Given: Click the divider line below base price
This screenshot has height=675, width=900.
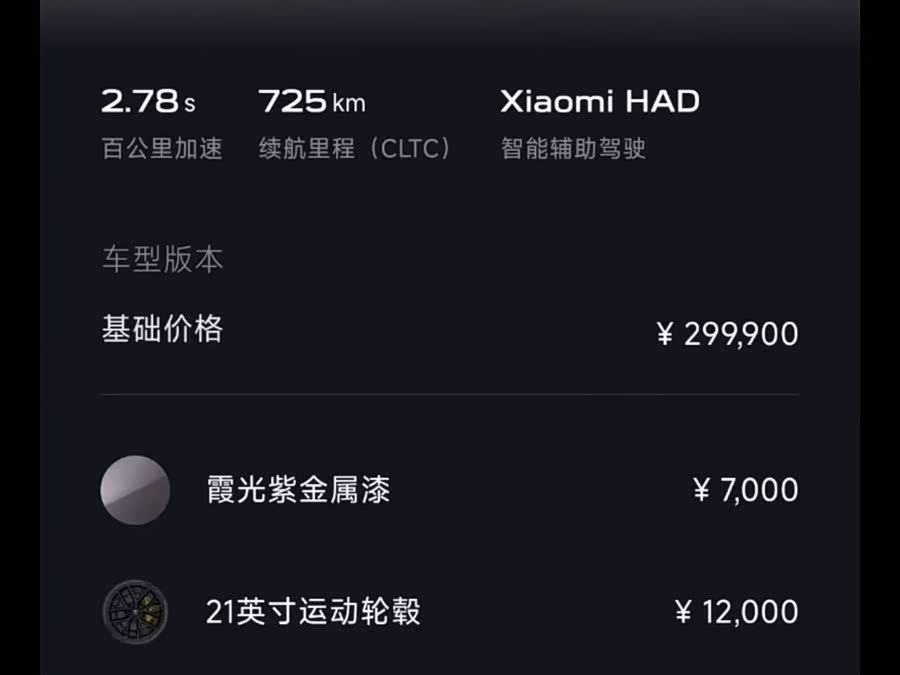Looking at the screenshot, I should coord(450,394).
